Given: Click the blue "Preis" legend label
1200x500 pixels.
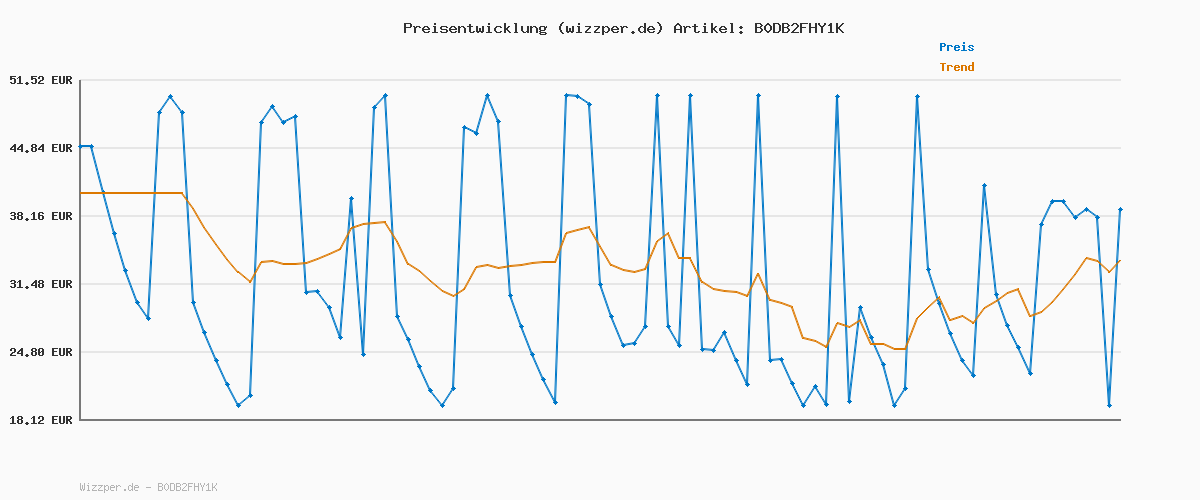Looking at the screenshot, I should 956,47.
